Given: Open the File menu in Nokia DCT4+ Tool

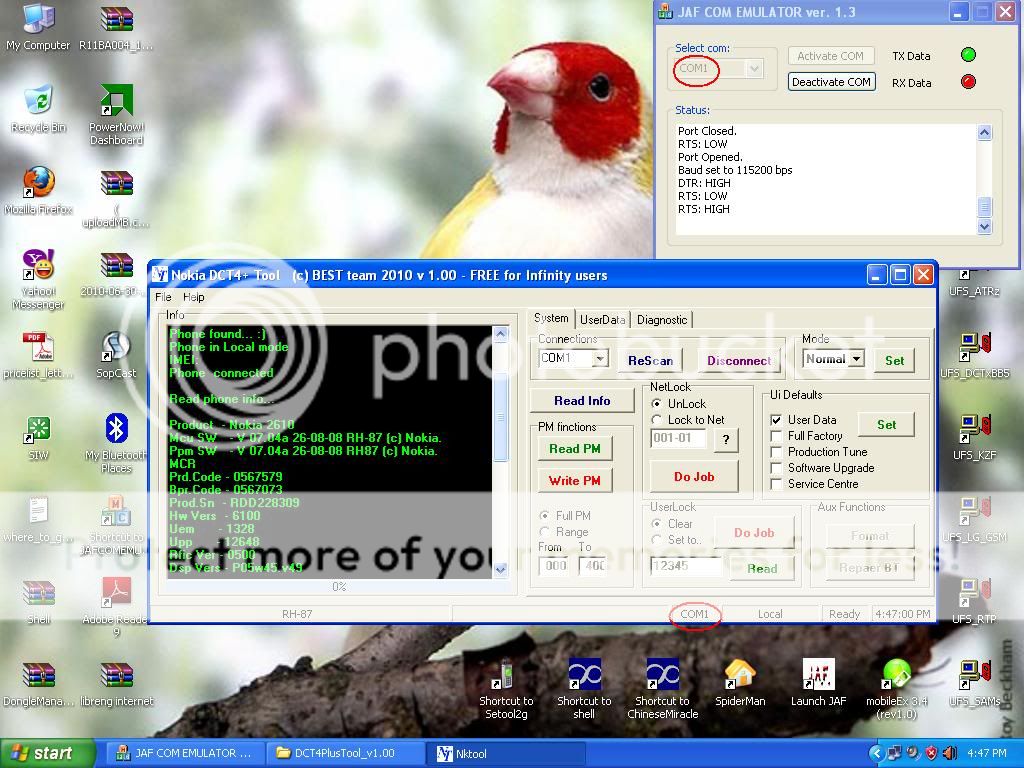Looking at the screenshot, I should [x=162, y=297].
